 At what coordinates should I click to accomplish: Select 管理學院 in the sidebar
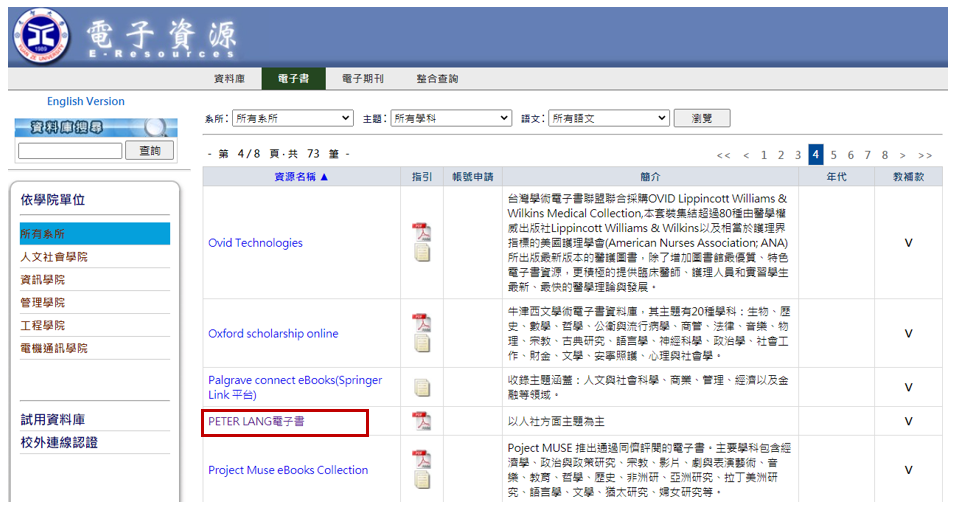(x=43, y=303)
